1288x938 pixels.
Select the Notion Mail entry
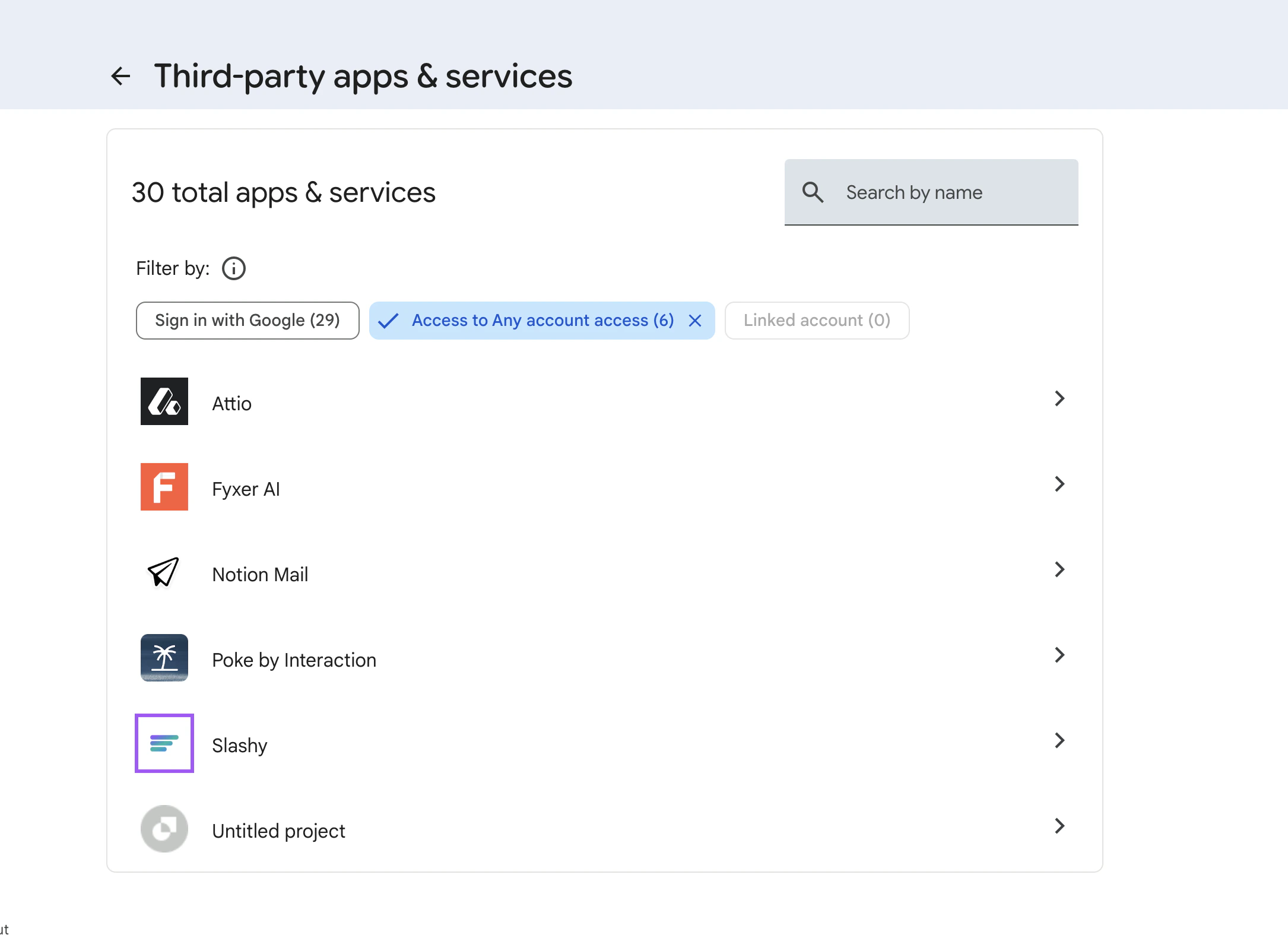click(605, 572)
